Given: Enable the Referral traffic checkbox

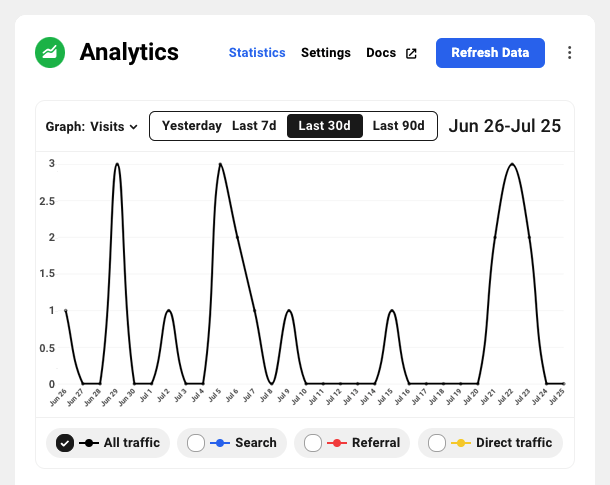Looking at the screenshot, I should point(313,443).
